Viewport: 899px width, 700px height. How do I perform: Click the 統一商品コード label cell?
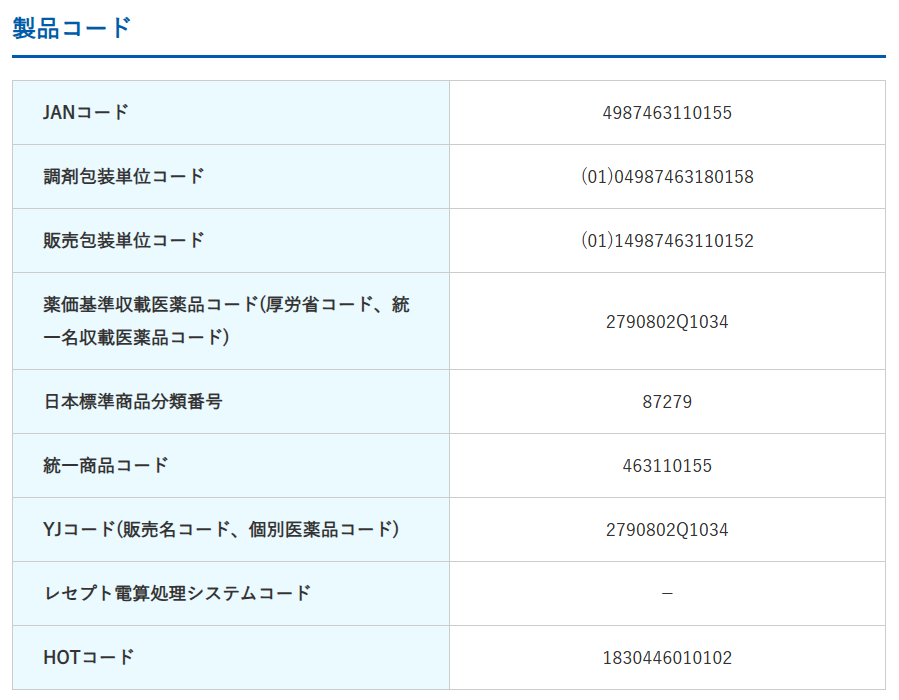[x=106, y=465]
